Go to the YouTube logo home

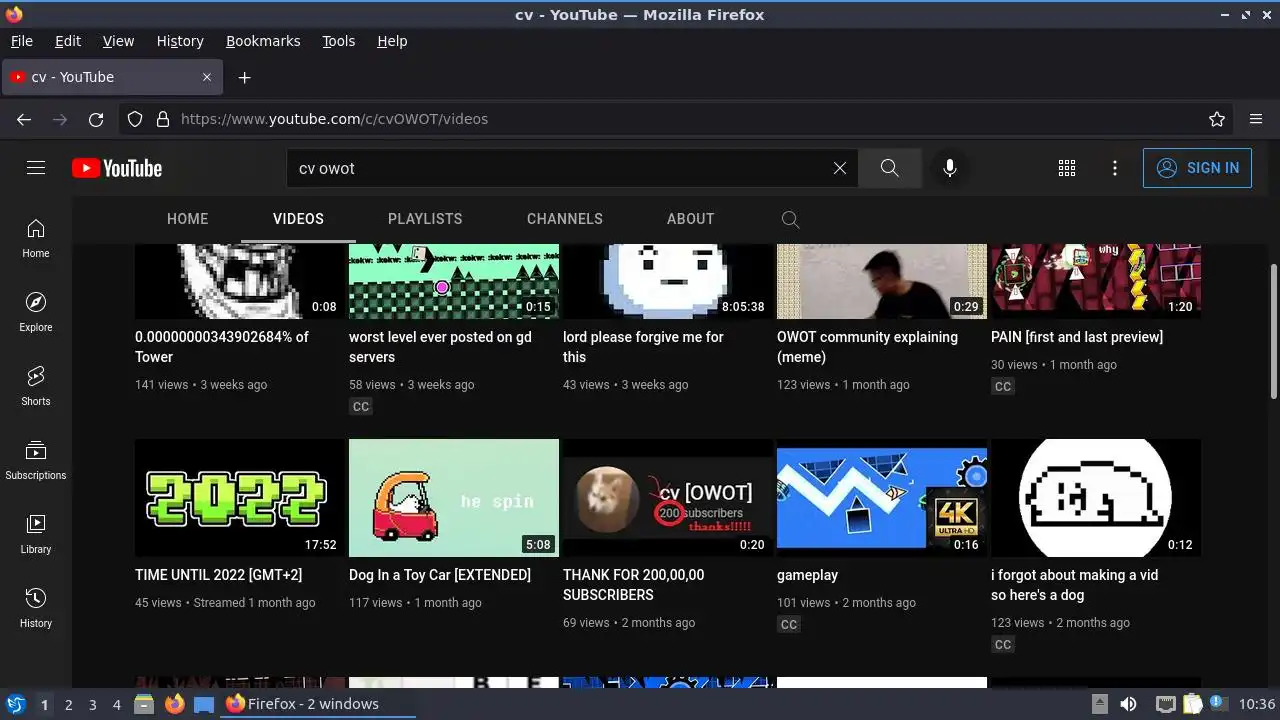coord(117,168)
